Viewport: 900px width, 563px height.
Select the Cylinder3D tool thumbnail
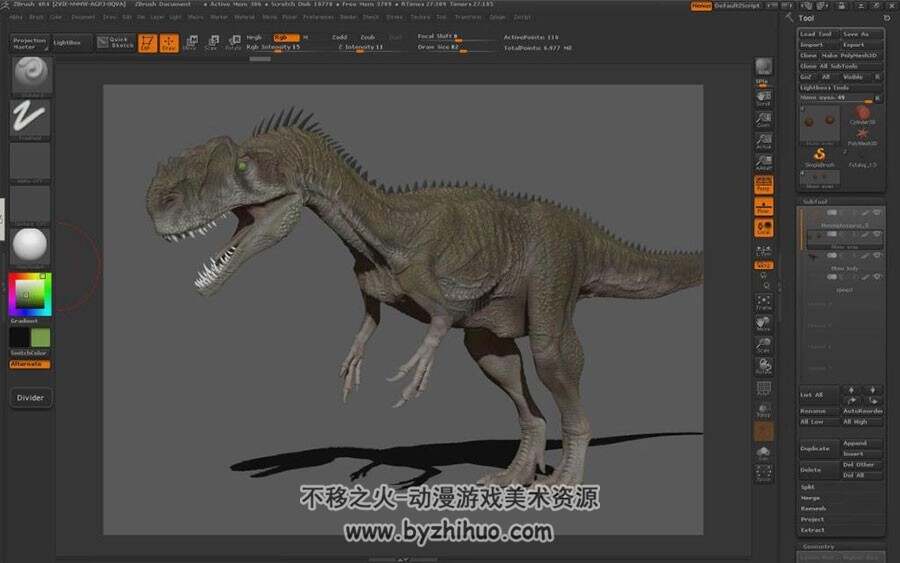pos(862,115)
